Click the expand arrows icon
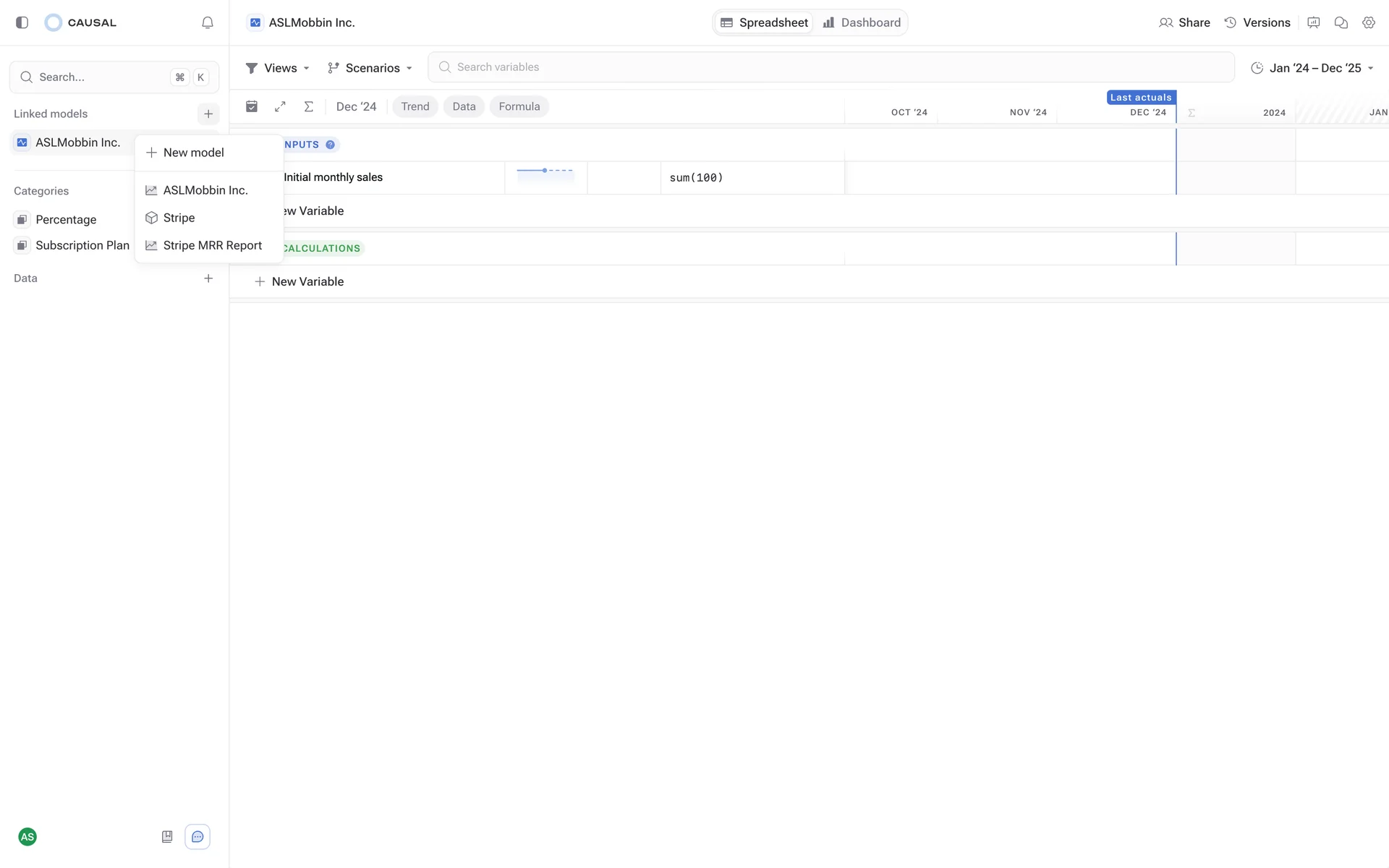The image size is (1389, 868). [280, 106]
